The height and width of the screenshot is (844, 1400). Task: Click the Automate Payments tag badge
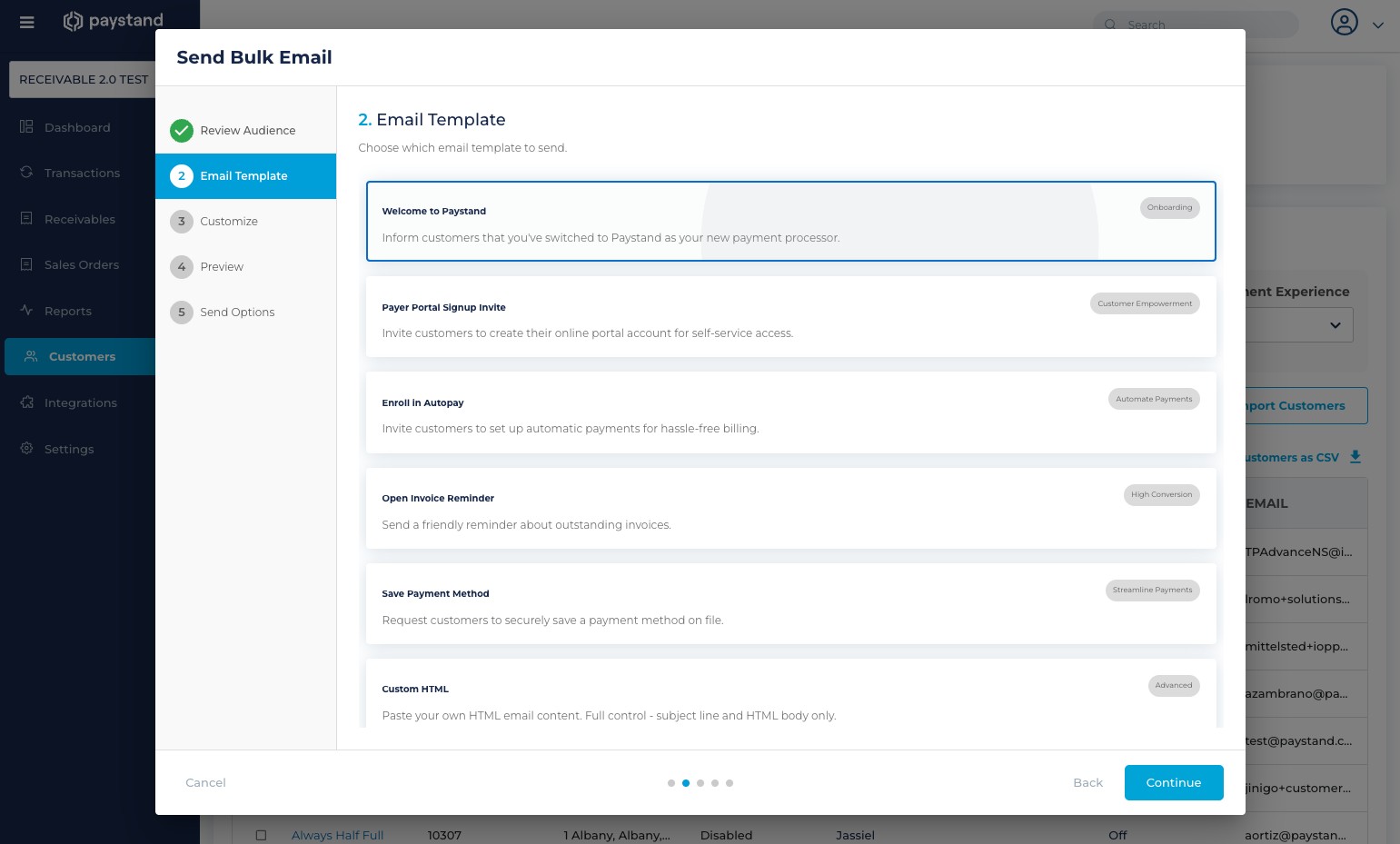pos(1154,399)
